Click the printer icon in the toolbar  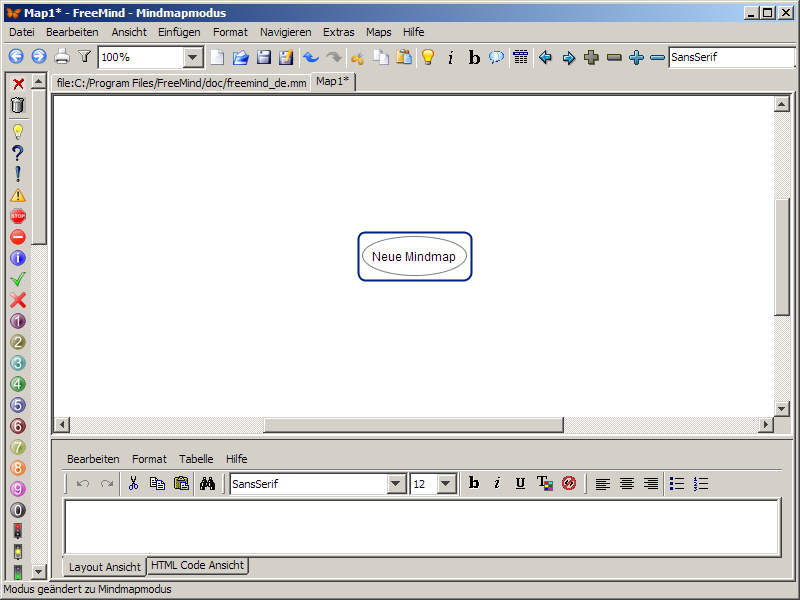(62, 57)
